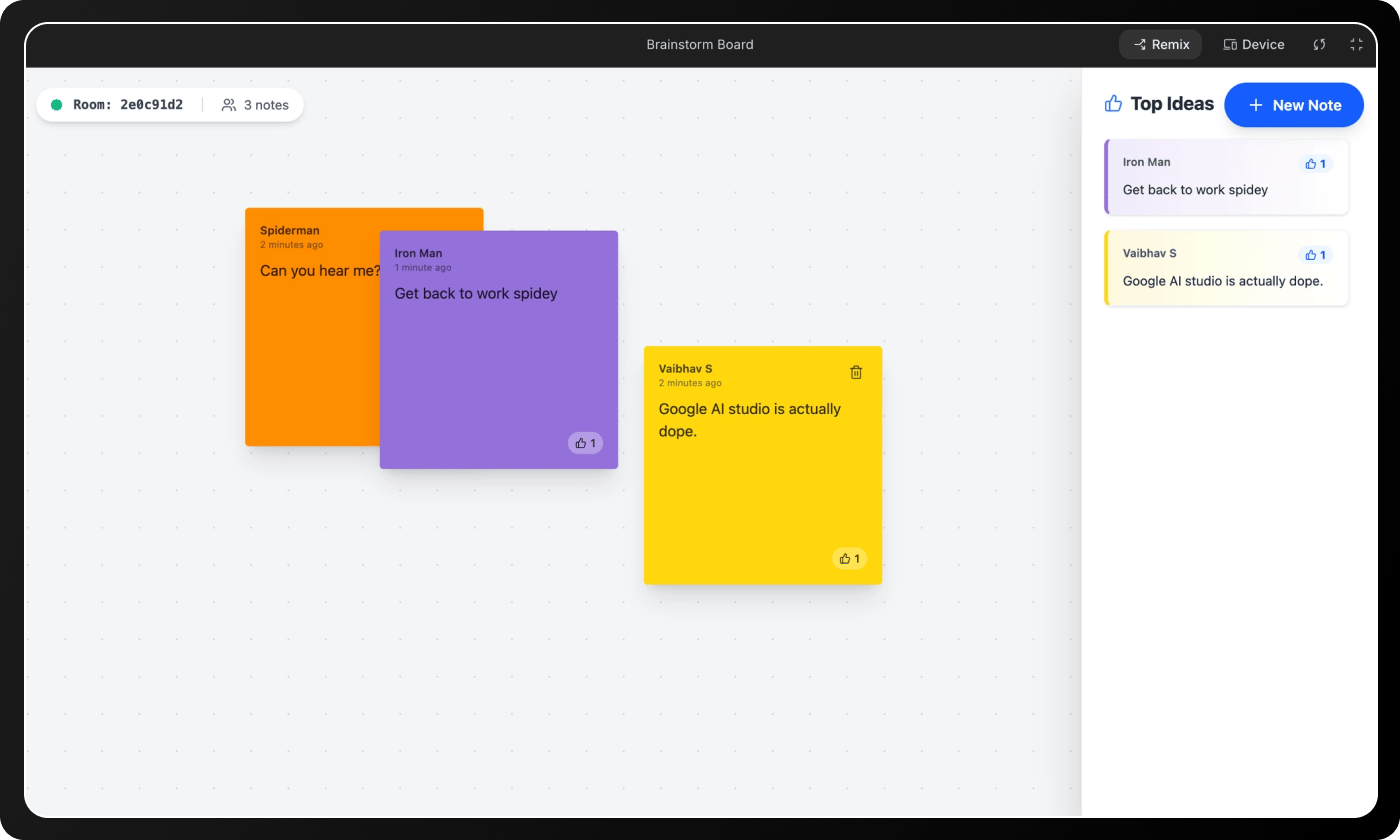This screenshot has height=840, width=1400.
Task: Delete the Vaibhav S note using trash icon
Action: [856, 372]
